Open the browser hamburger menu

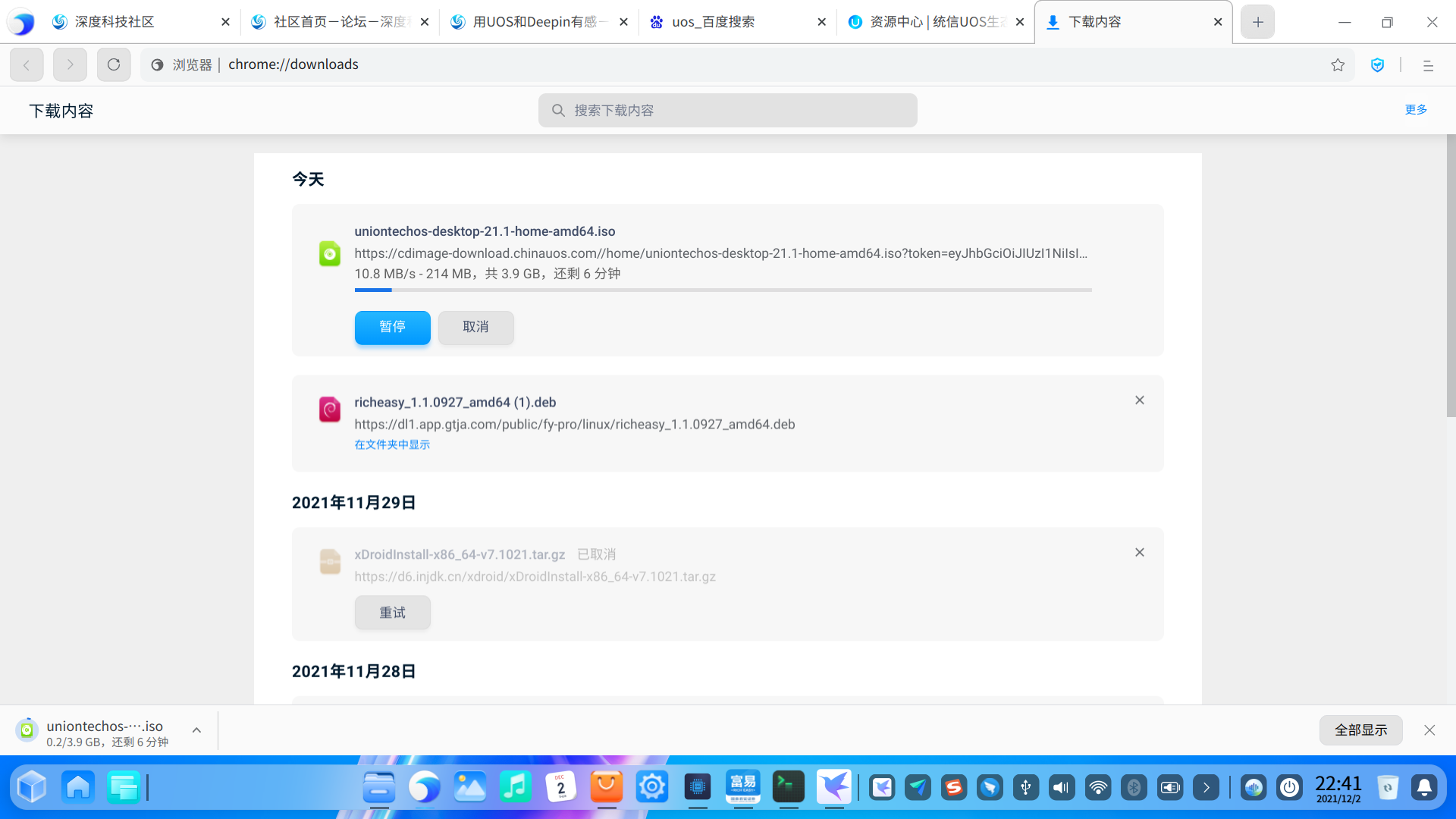(1428, 65)
